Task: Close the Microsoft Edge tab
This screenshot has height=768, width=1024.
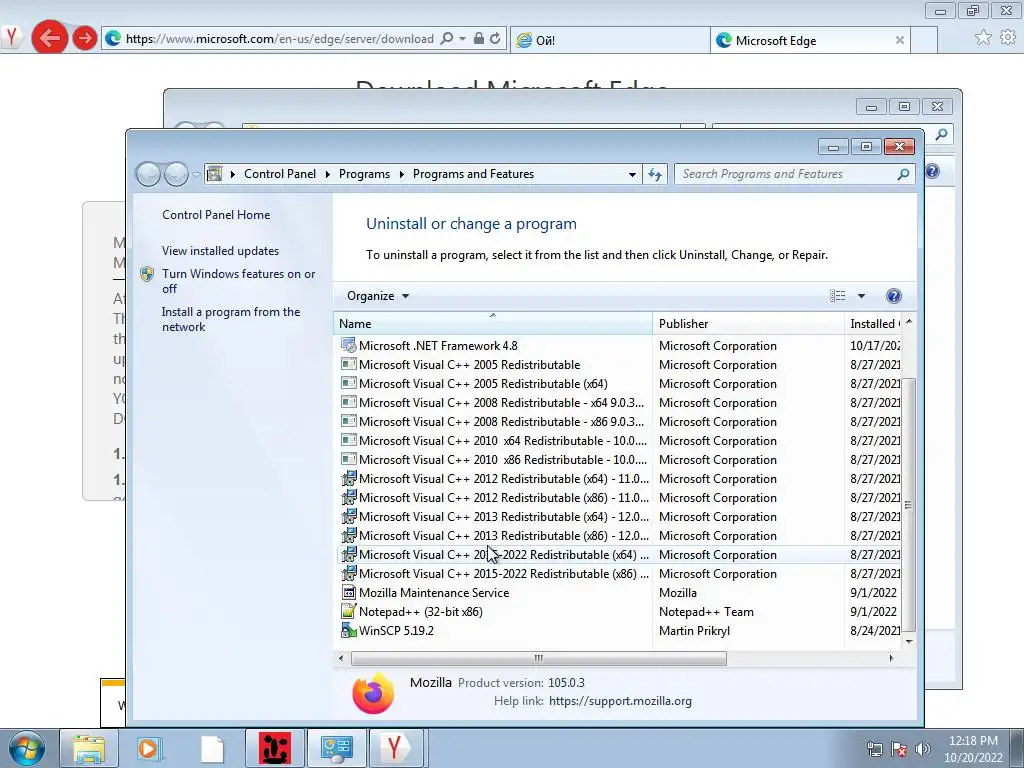Action: click(899, 40)
